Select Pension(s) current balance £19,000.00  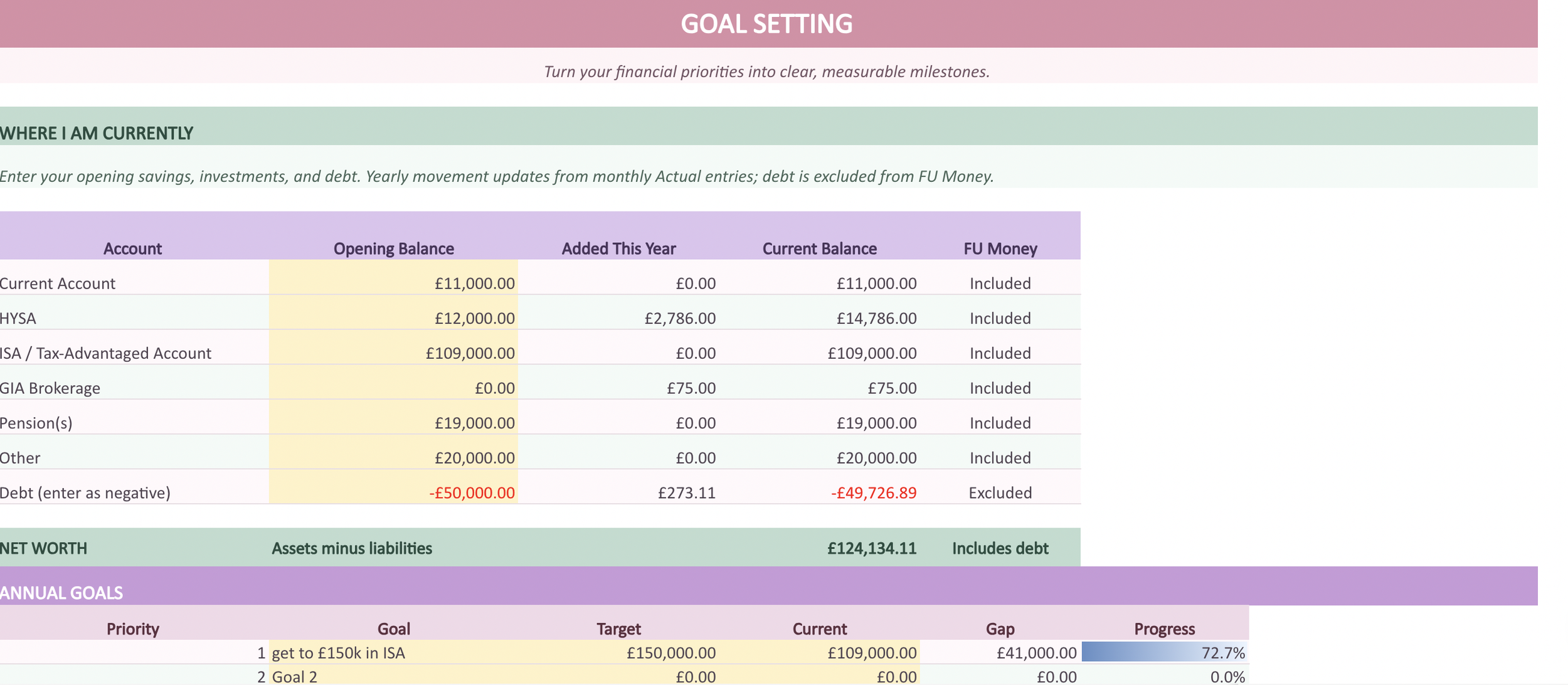(819, 417)
